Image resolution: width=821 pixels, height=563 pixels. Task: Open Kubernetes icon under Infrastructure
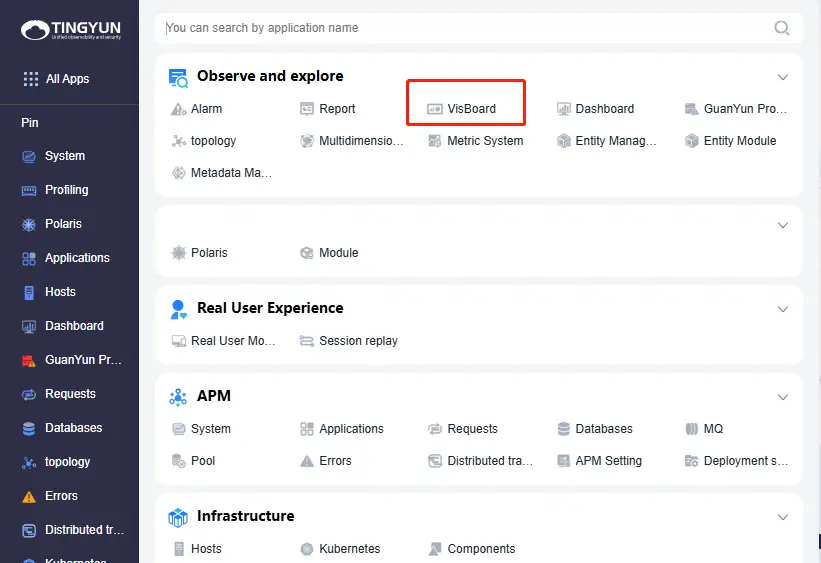(307, 549)
